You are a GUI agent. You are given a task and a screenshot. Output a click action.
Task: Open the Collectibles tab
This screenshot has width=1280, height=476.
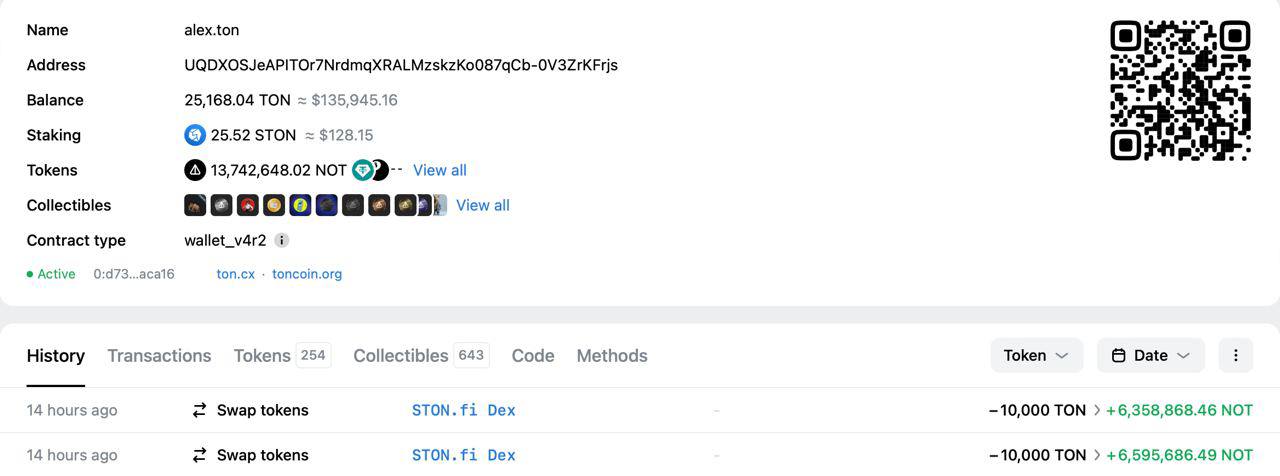click(x=401, y=356)
